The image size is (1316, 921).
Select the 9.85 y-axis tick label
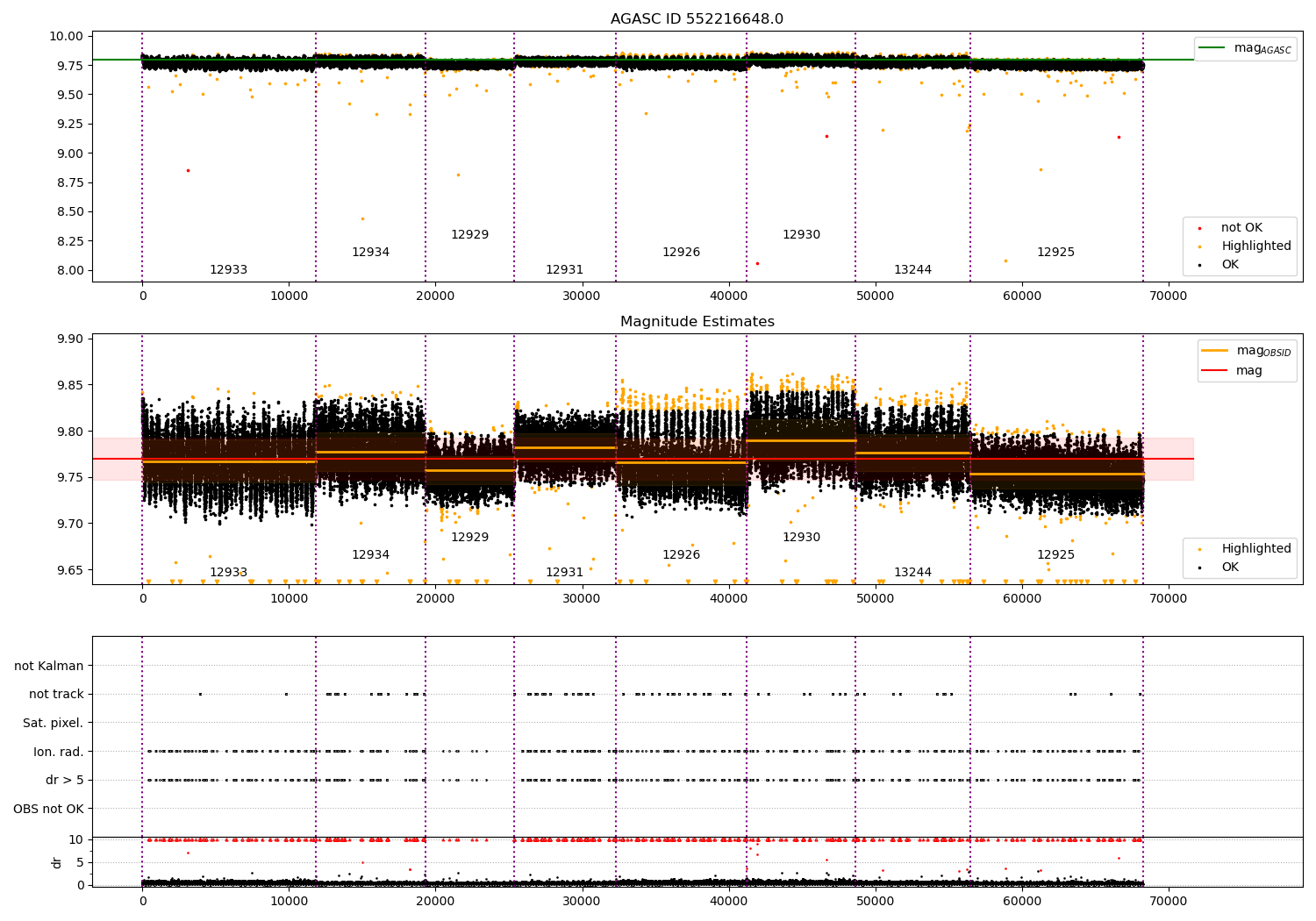pyautogui.click(x=69, y=385)
